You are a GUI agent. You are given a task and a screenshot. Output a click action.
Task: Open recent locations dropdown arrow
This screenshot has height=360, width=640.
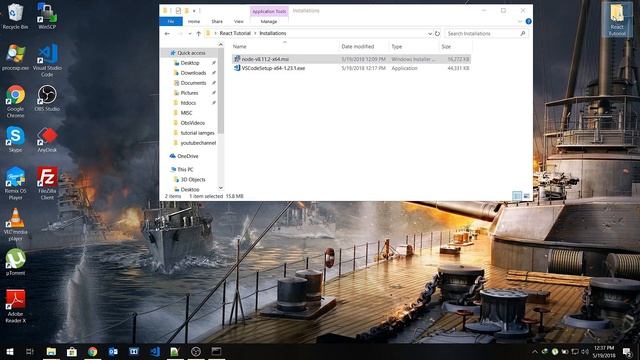point(190,33)
